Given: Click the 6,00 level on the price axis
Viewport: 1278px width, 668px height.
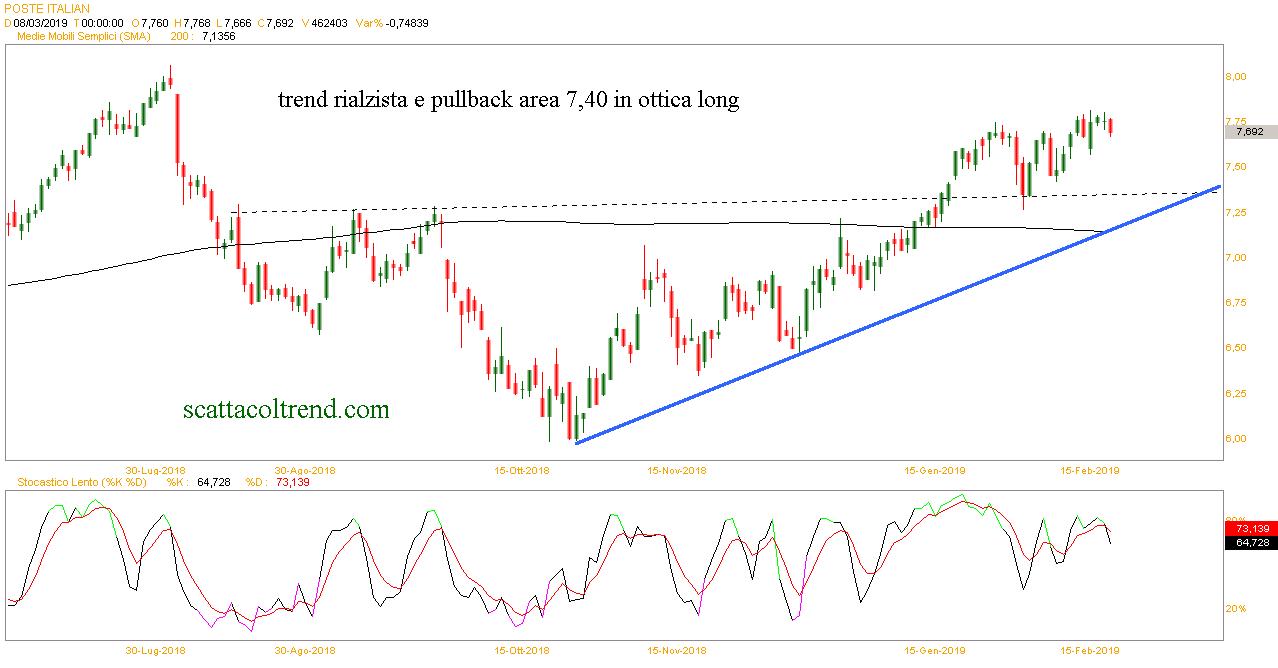Looking at the screenshot, I should [1235, 438].
